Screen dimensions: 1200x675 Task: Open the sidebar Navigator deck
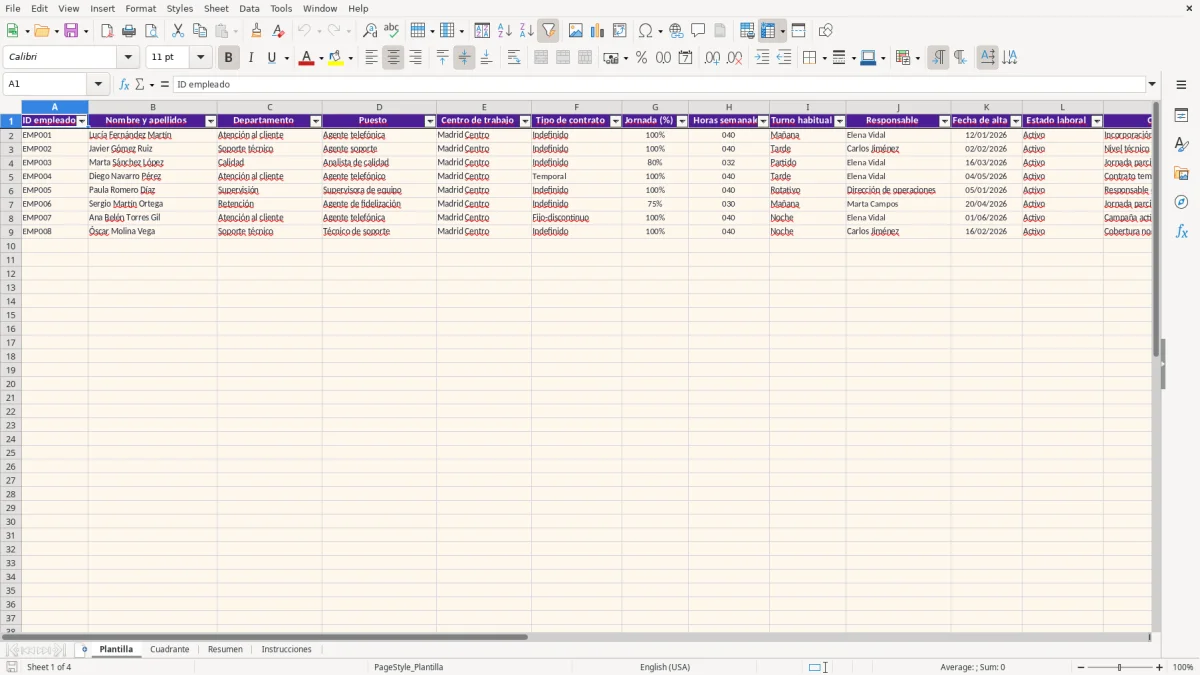pyautogui.click(x=1181, y=202)
